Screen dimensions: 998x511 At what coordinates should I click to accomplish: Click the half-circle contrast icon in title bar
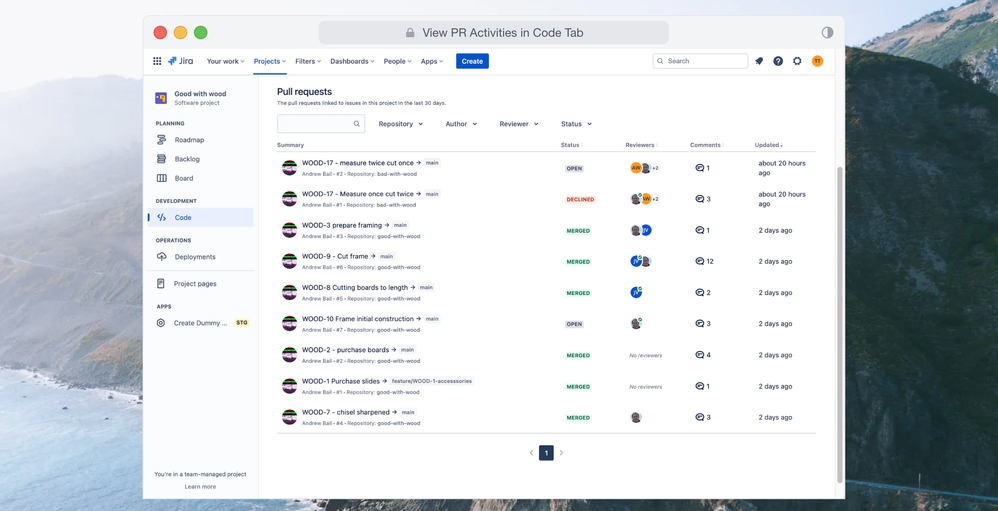(x=827, y=32)
